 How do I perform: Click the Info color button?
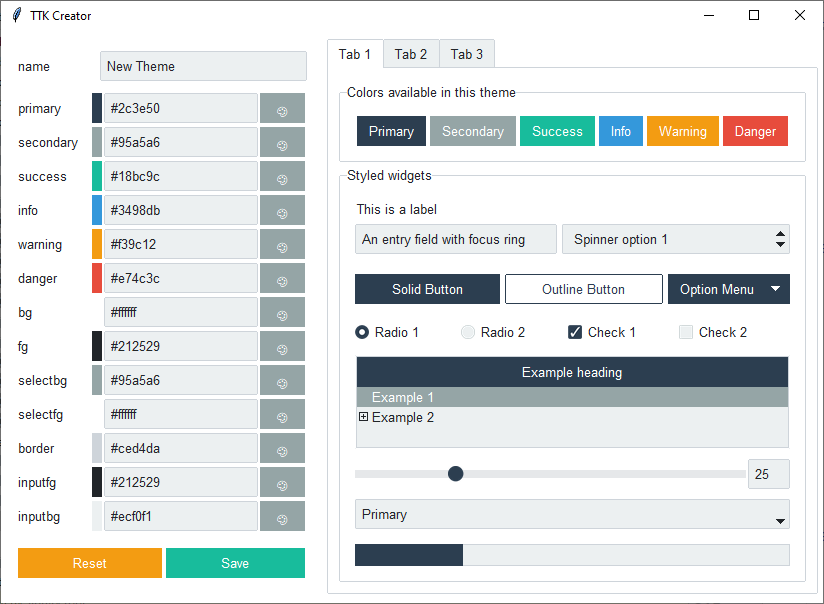(621, 131)
